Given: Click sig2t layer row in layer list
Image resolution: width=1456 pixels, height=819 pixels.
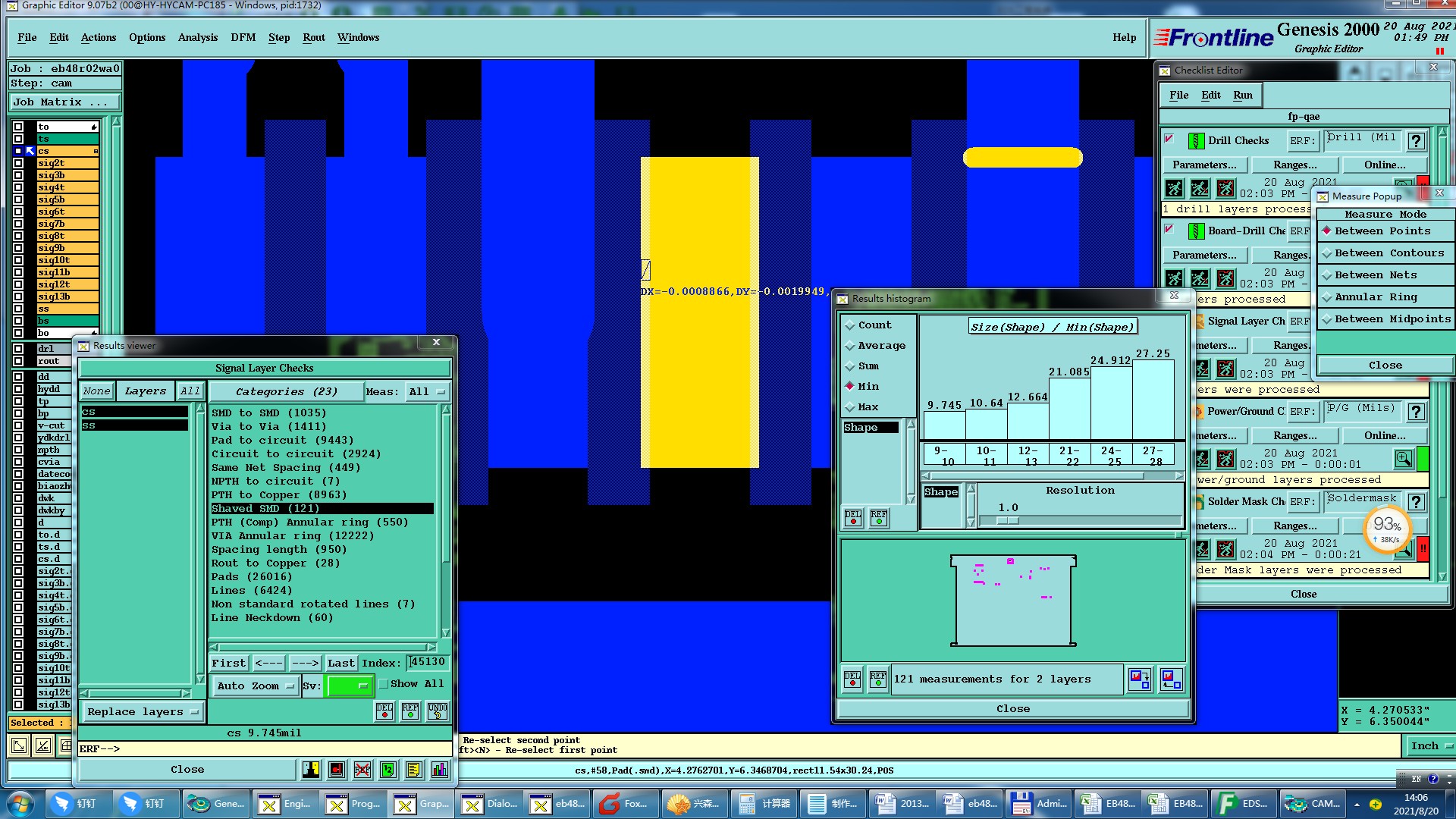Looking at the screenshot, I should tap(67, 163).
